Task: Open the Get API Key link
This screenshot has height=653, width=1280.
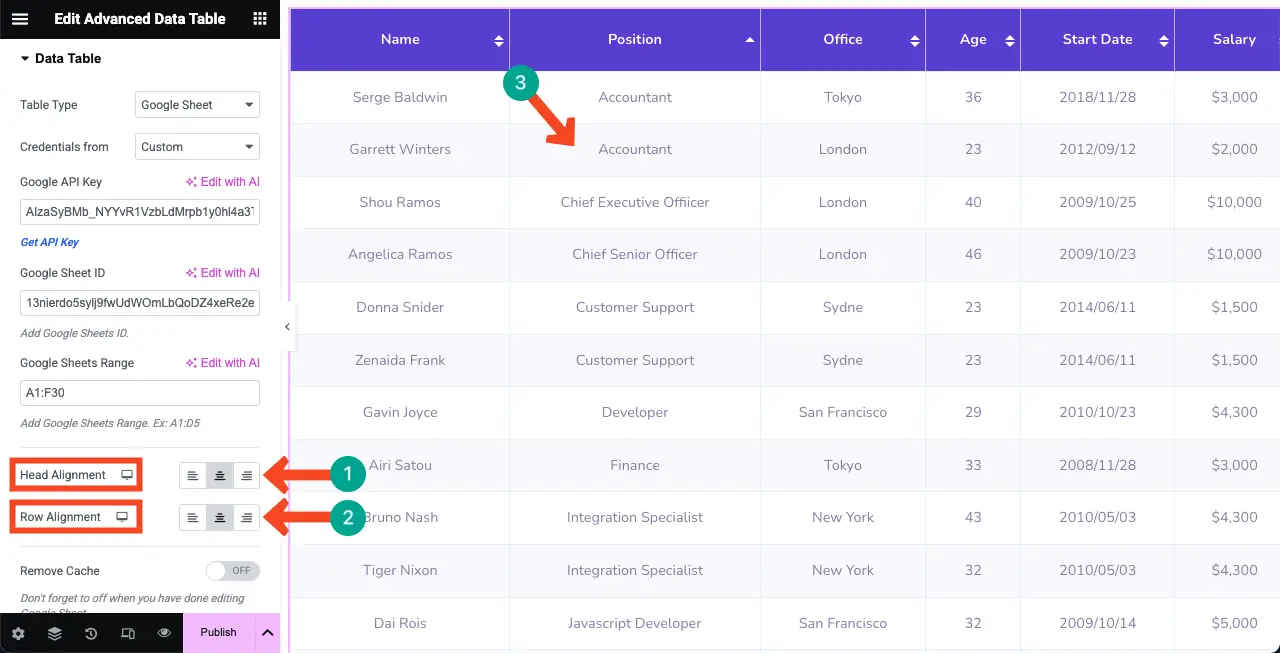Action: (49, 242)
